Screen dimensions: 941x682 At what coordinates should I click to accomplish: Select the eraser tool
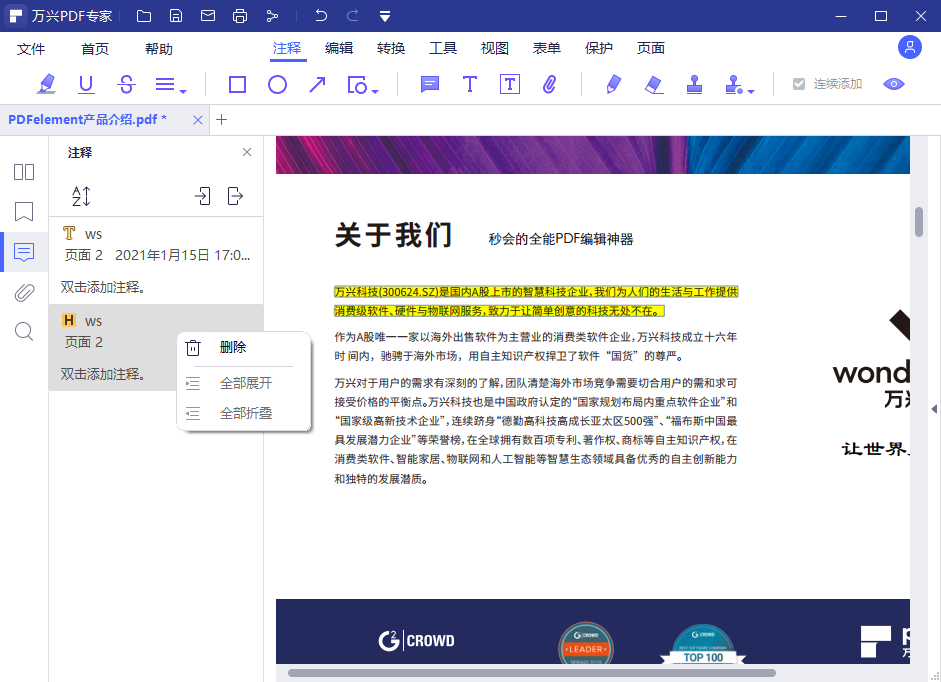pos(654,84)
